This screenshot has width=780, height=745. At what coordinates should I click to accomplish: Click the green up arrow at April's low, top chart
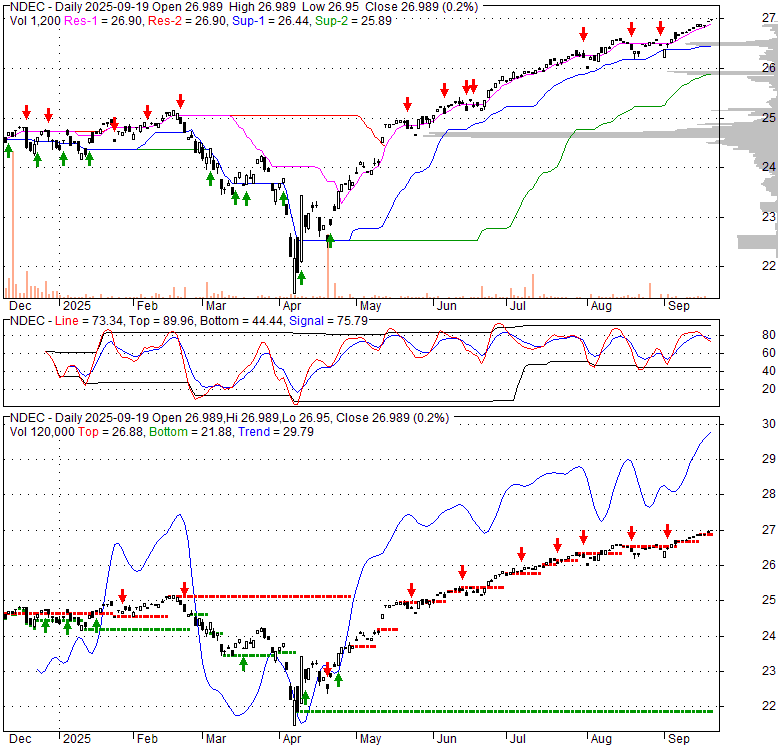click(301, 277)
